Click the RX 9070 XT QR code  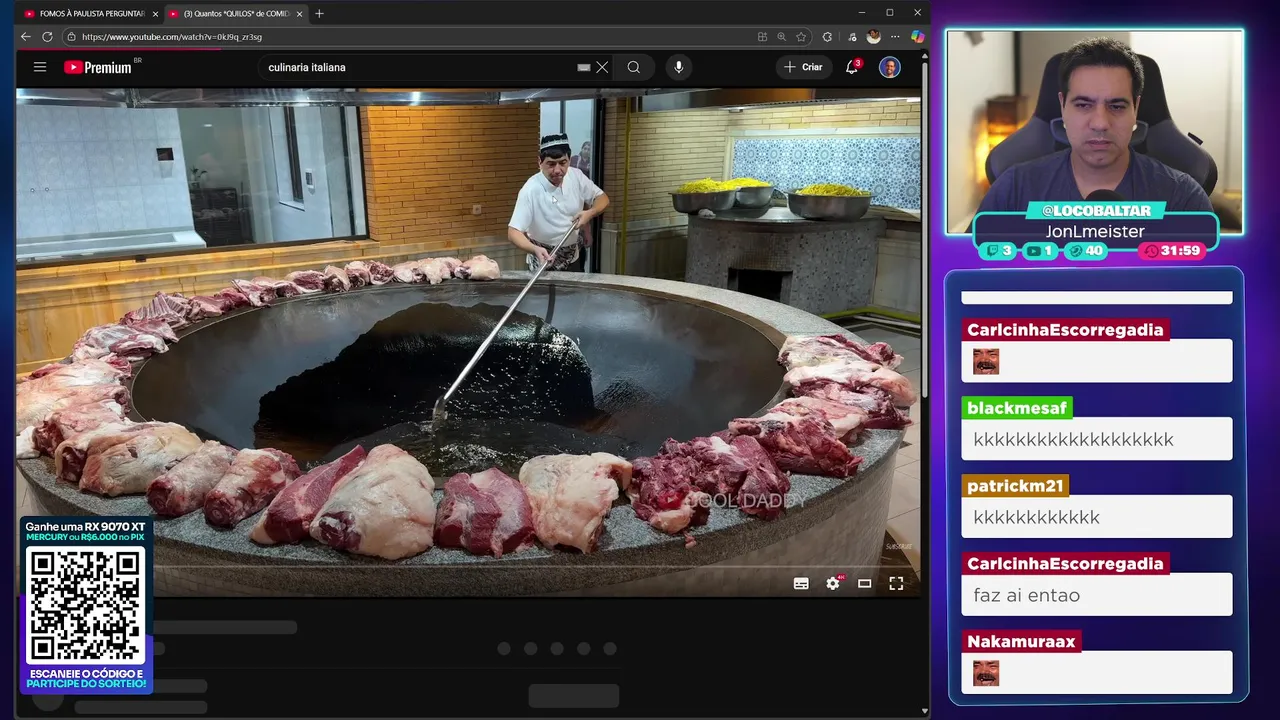(85, 604)
